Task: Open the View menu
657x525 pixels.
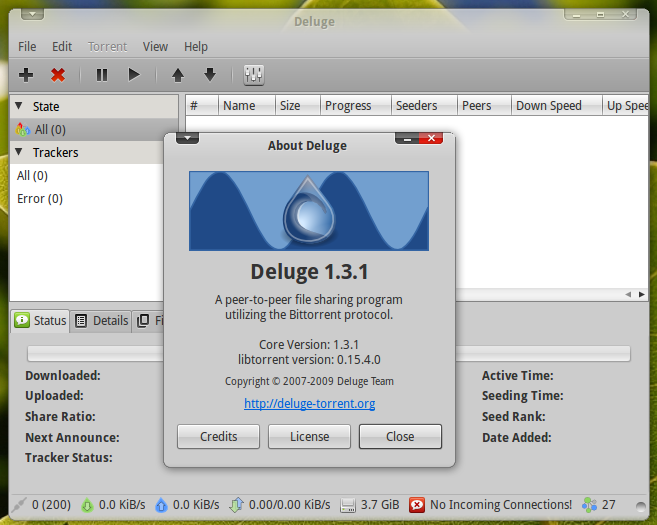Action: (x=155, y=47)
